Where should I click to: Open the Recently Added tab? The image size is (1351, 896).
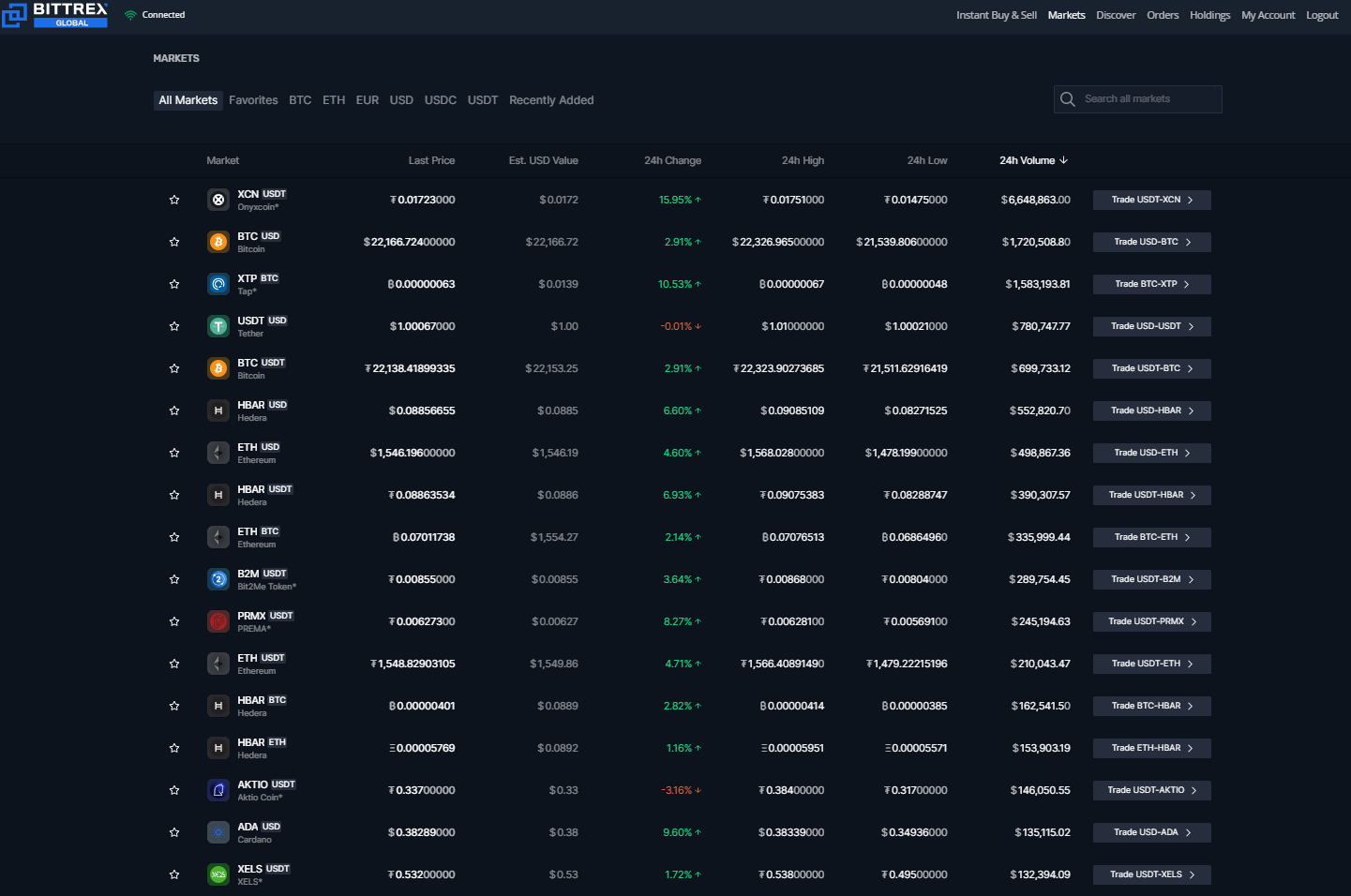point(551,100)
